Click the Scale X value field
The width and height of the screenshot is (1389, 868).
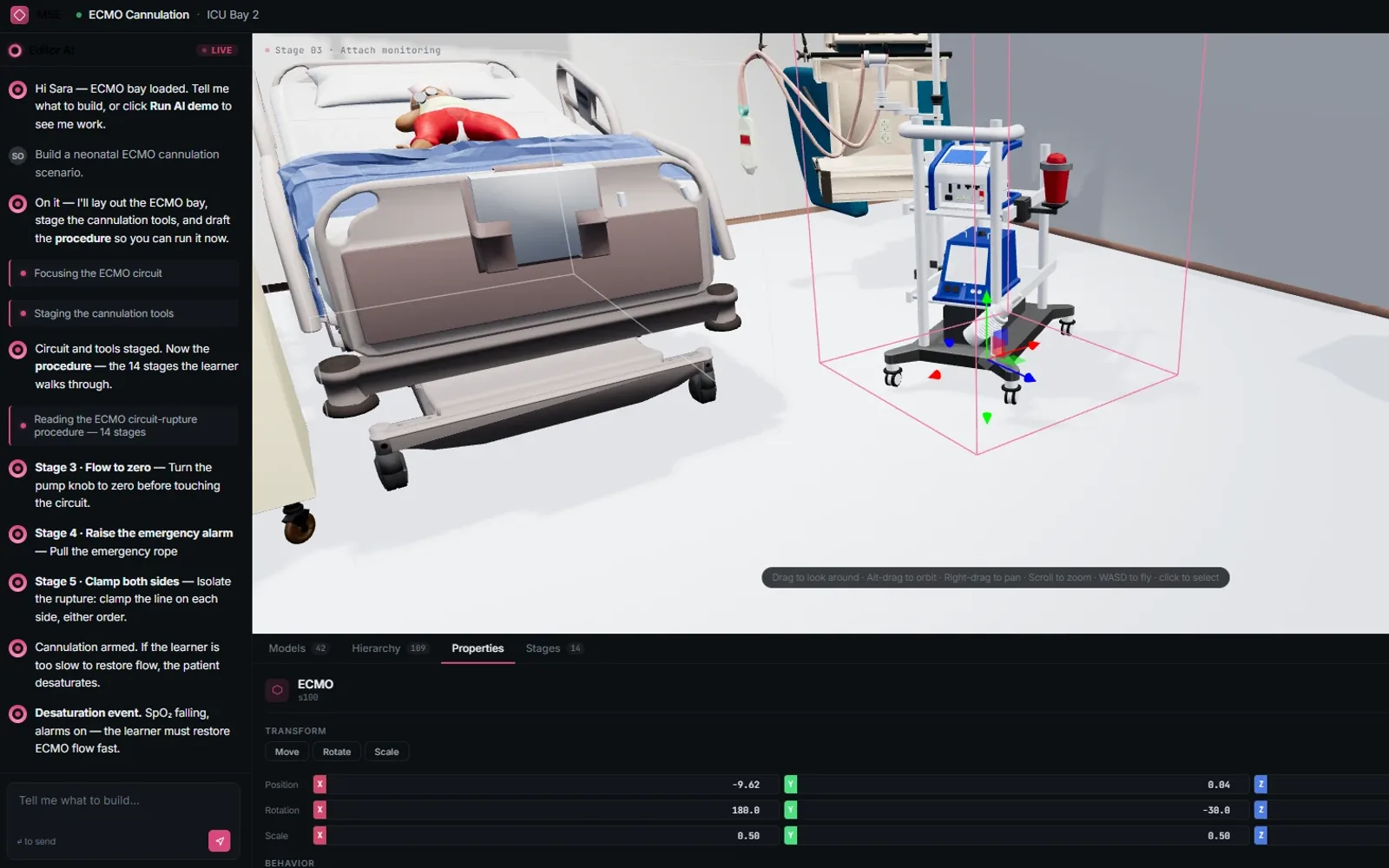pyautogui.click(x=547, y=835)
